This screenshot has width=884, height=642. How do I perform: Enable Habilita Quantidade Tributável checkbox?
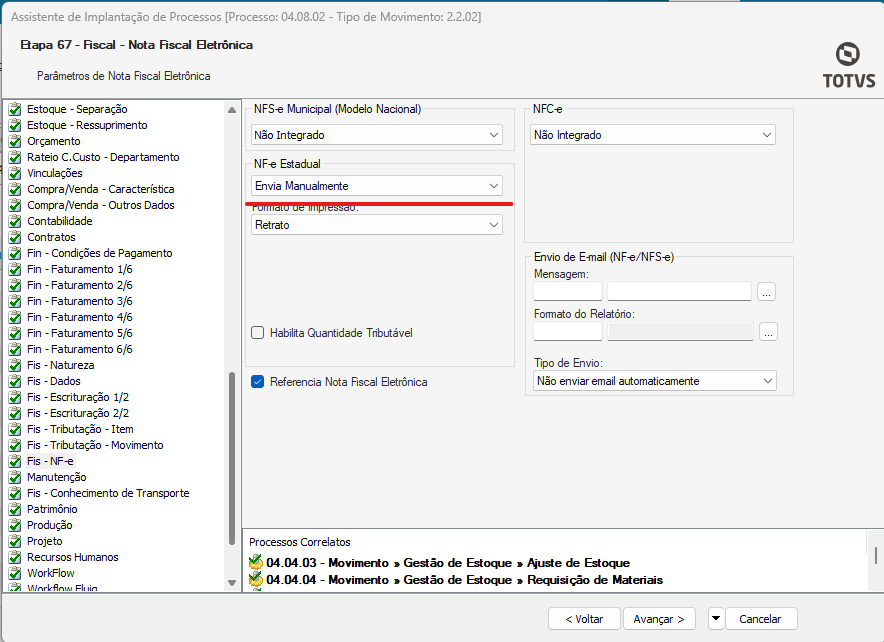pos(258,333)
